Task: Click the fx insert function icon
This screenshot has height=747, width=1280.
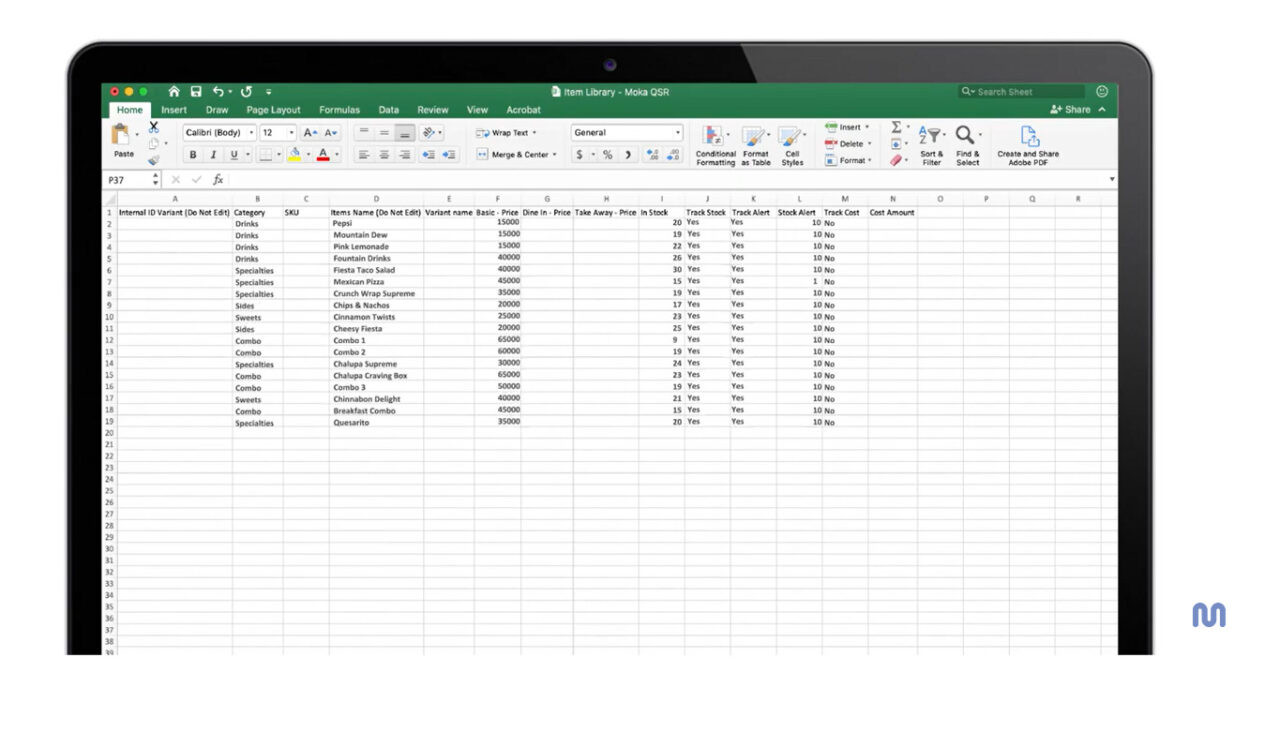Action: pyautogui.click(x=218, y=180)
